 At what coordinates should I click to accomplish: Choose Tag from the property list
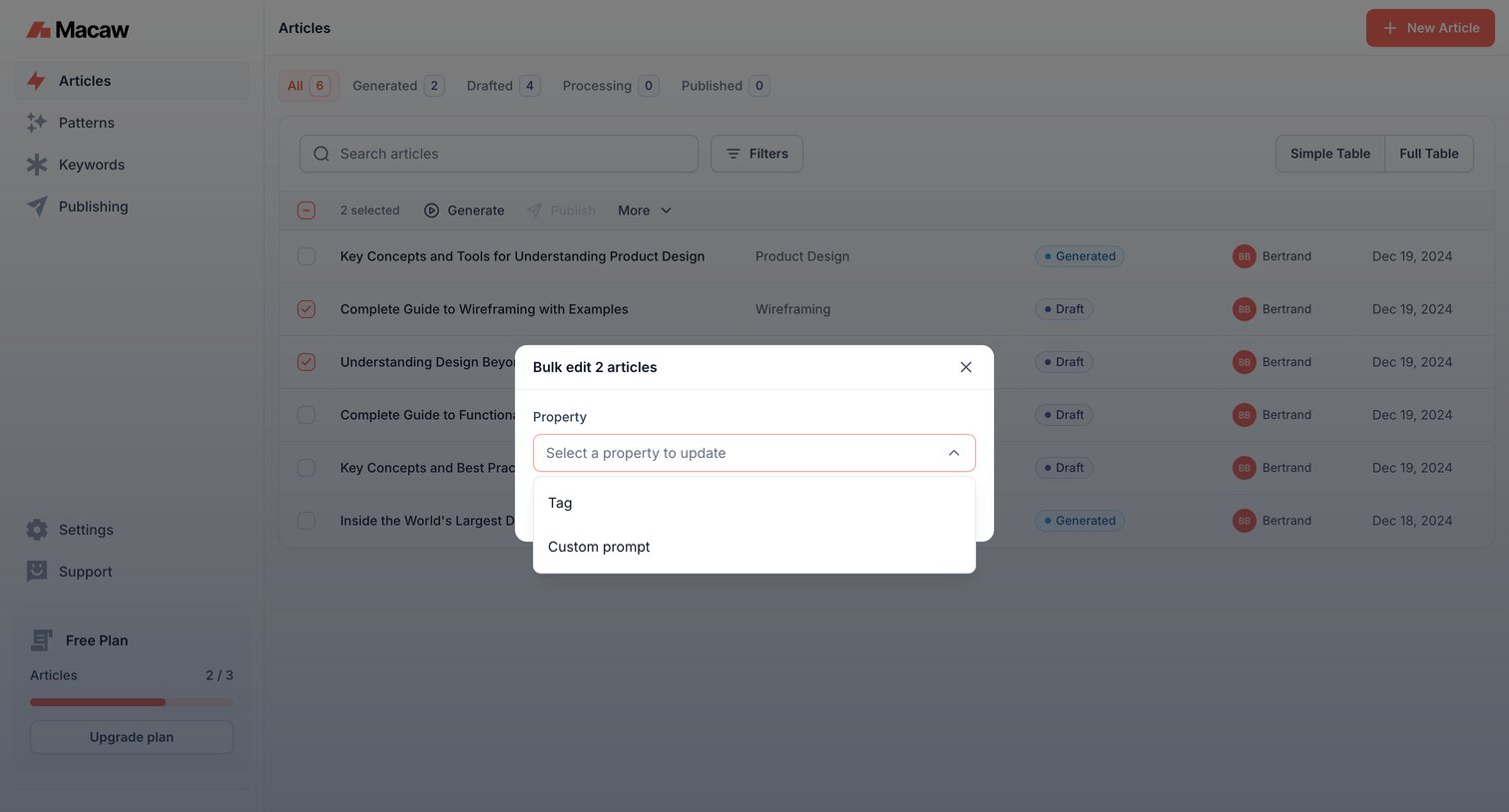754,503
